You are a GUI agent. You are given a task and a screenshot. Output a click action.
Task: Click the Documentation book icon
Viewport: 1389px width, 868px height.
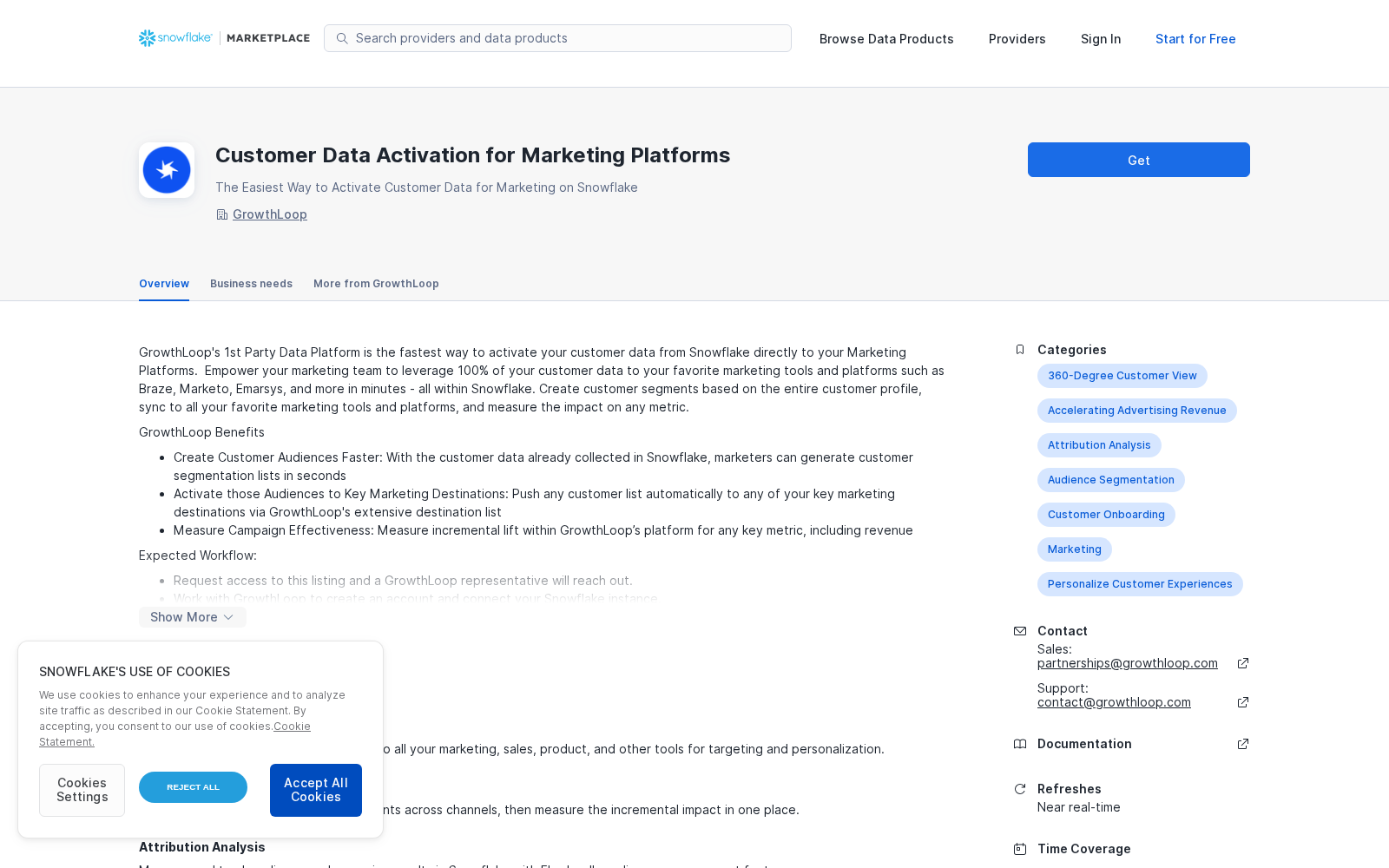coord(1020,744)
